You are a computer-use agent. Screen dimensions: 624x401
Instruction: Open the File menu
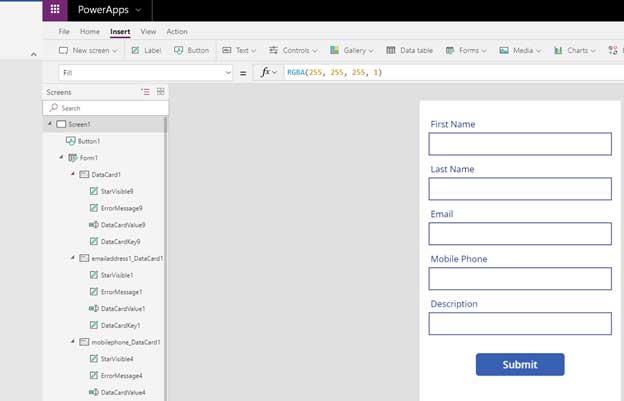coord(64,31)
